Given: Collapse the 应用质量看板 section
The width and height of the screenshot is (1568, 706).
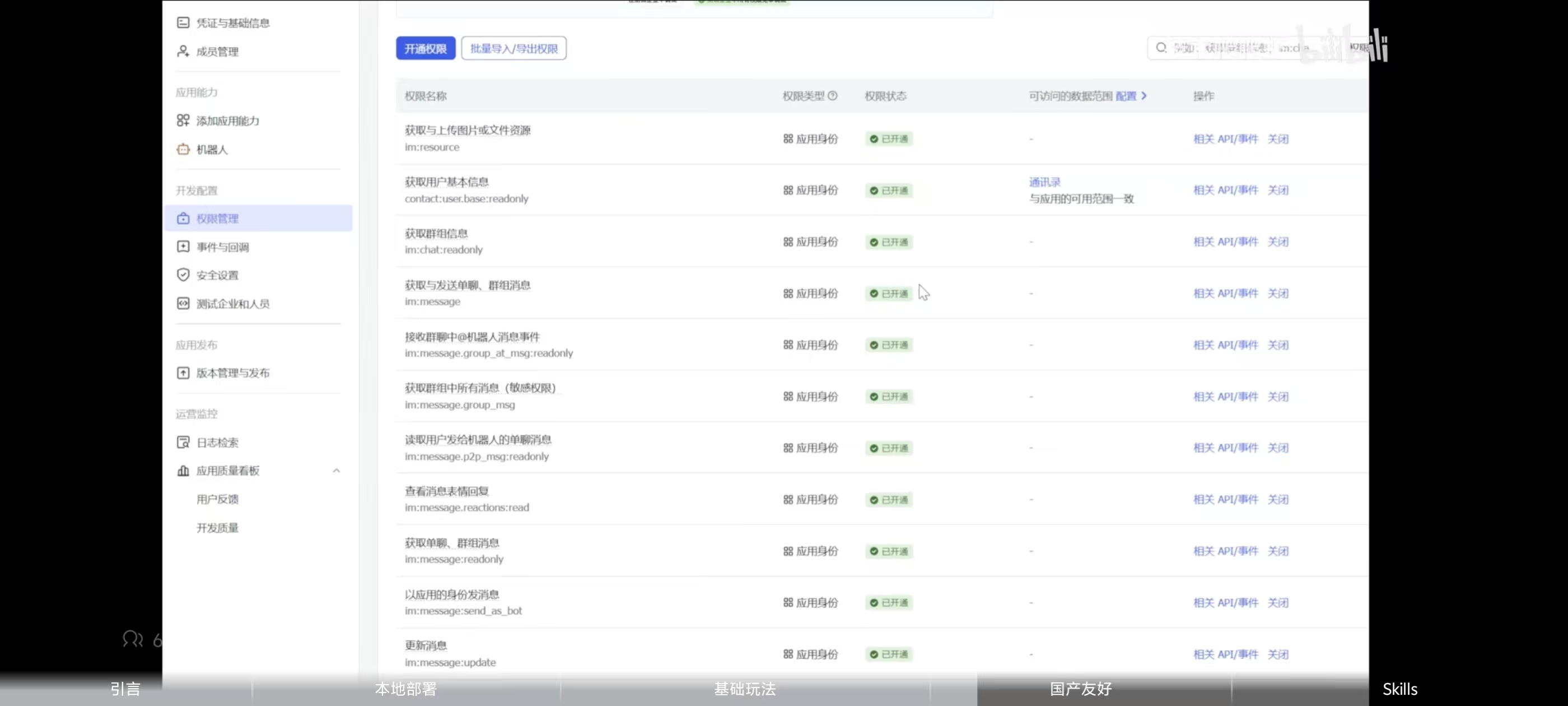Looking at the screenshot, I should click(336, 471).
